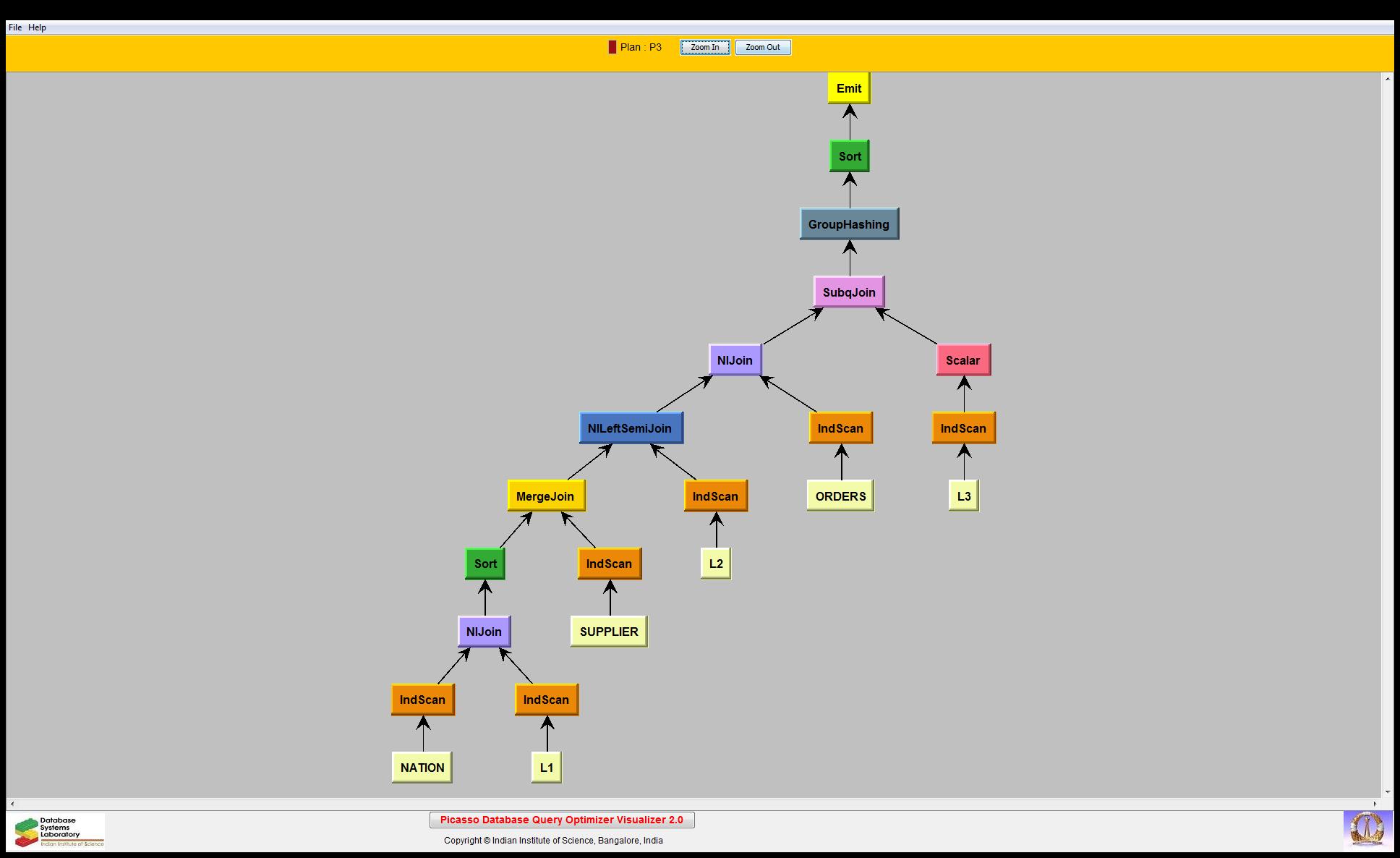Screen dimensions: 1400x858
Task: Select the yellow Emit node
Action: point(848,88)
